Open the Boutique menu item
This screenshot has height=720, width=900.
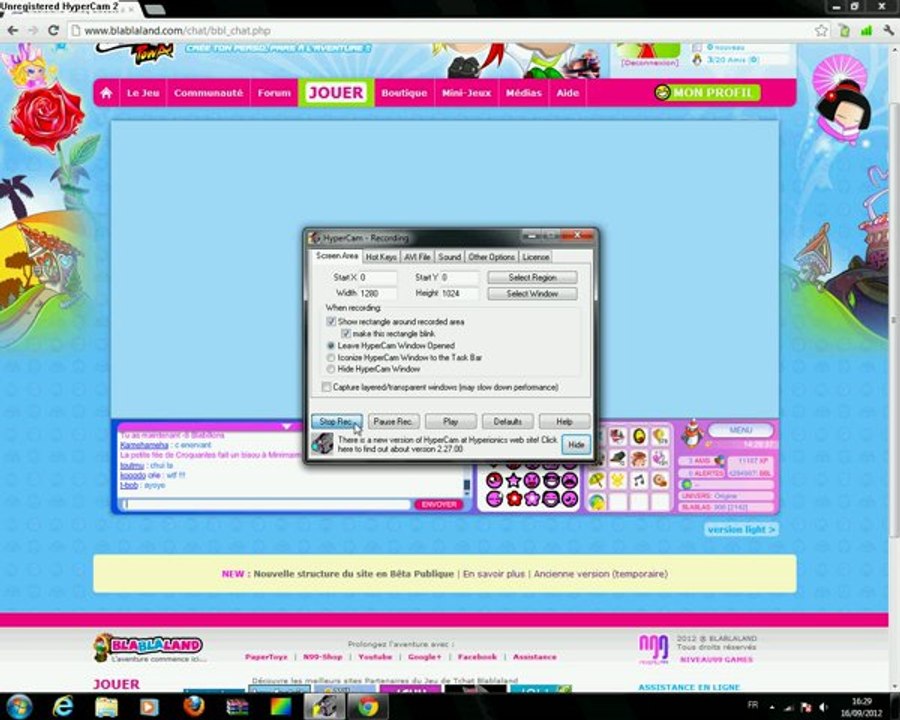pos(404,92)
